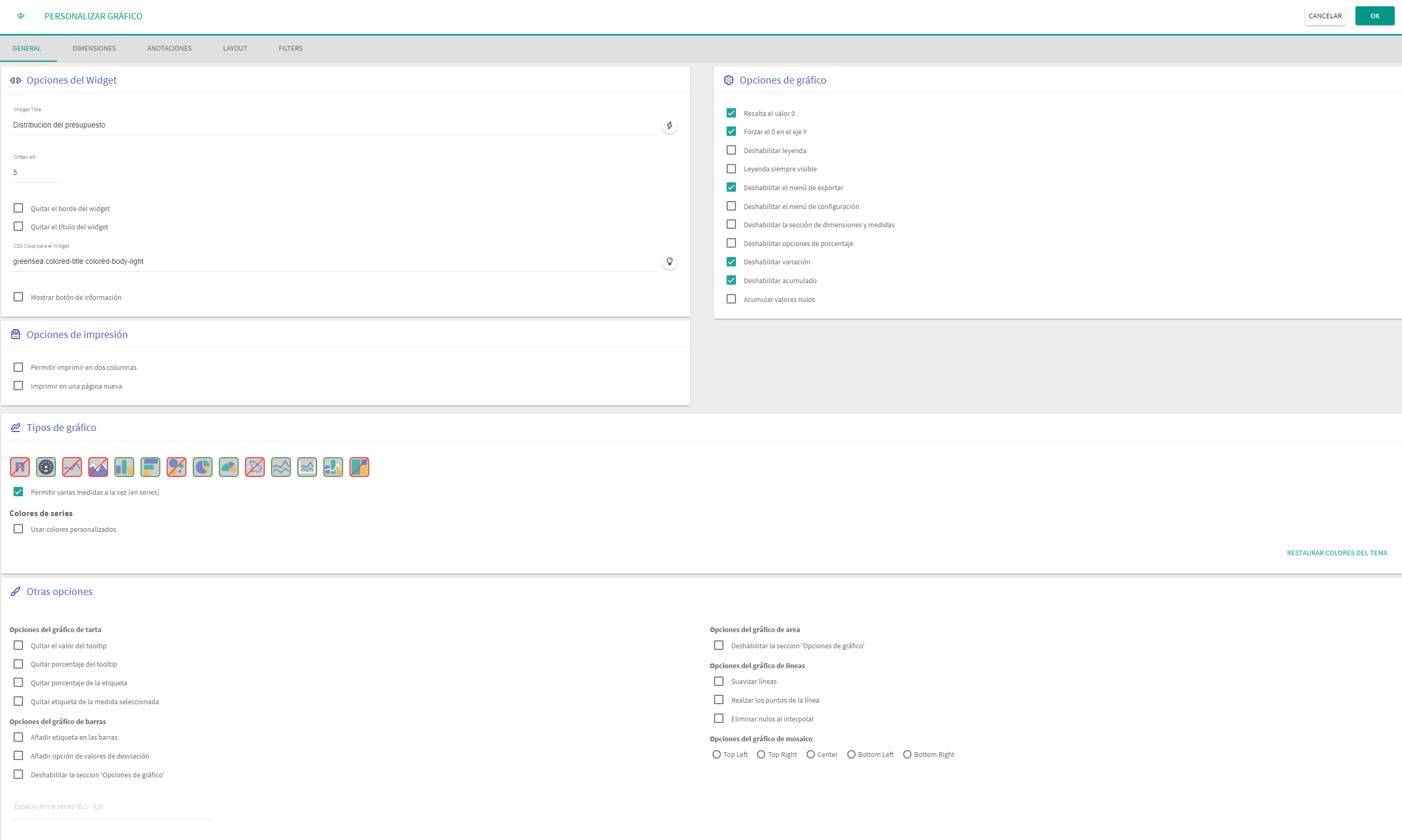Image resolution: width=1402 pixels, height=840 pixels.
Task: Open the Layout tab
Action: (235, 49)
